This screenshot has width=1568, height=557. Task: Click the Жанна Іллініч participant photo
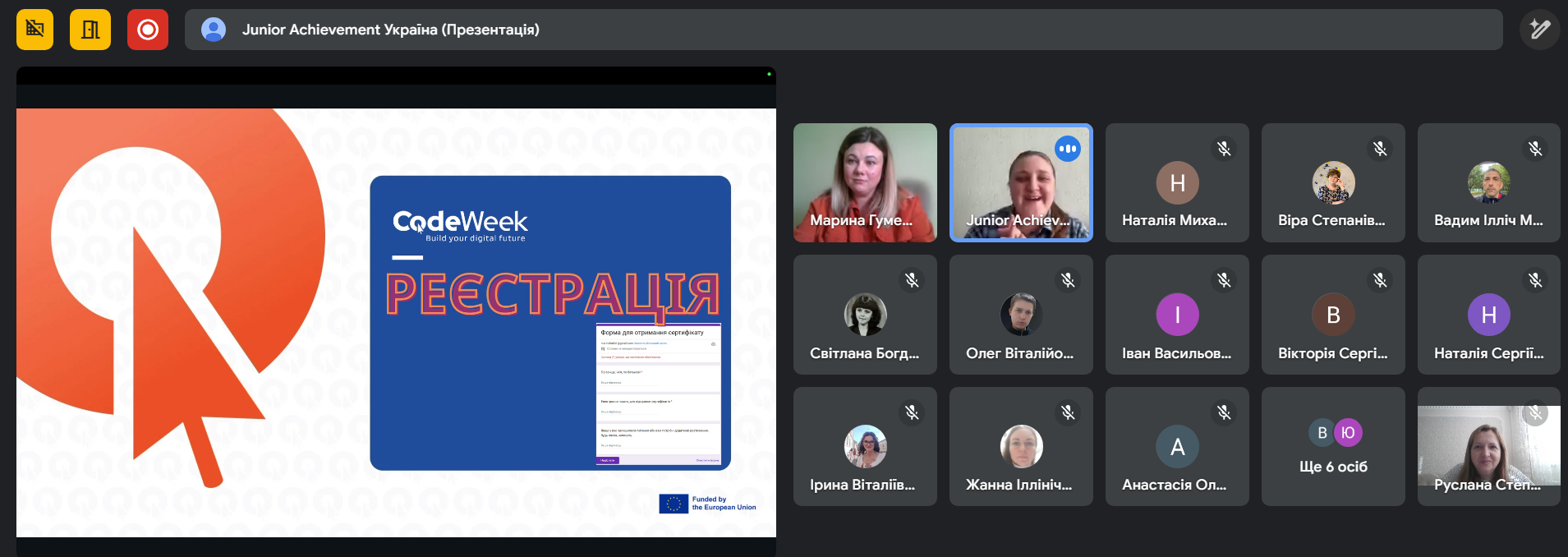coord(1021,447)
